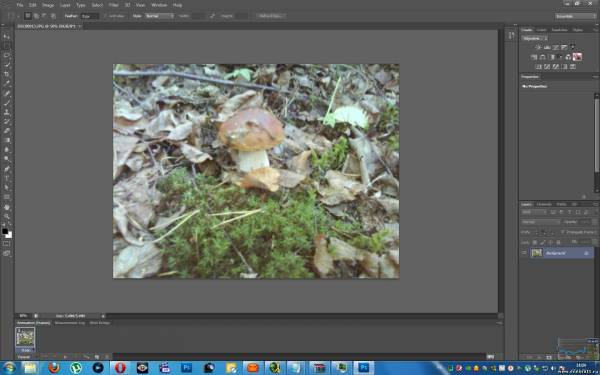Open the frame delay dropdown under frame 1
The height and width of the screenshot is (375, 600).
[x=26, y=350]
